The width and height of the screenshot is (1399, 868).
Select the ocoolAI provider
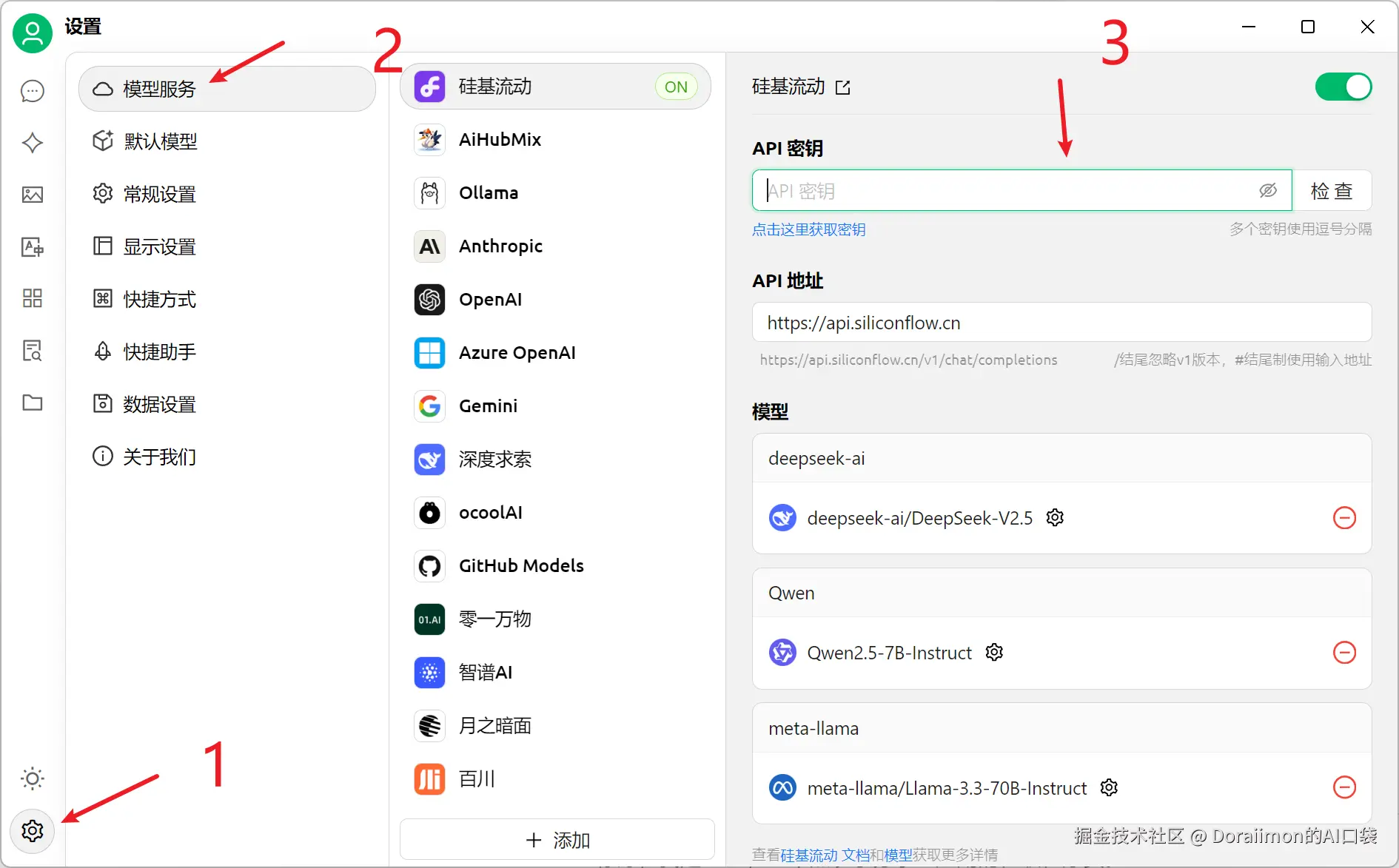pyautogui.click(x=555, y=513)
